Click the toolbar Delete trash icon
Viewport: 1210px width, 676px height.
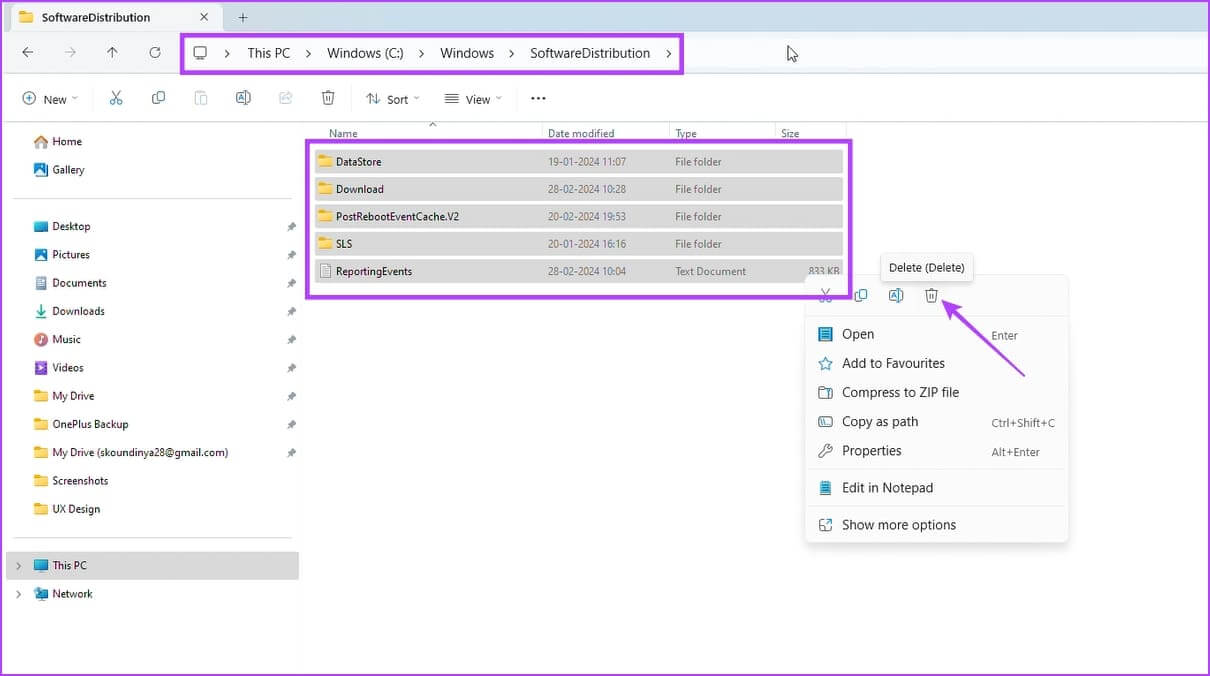328,98
